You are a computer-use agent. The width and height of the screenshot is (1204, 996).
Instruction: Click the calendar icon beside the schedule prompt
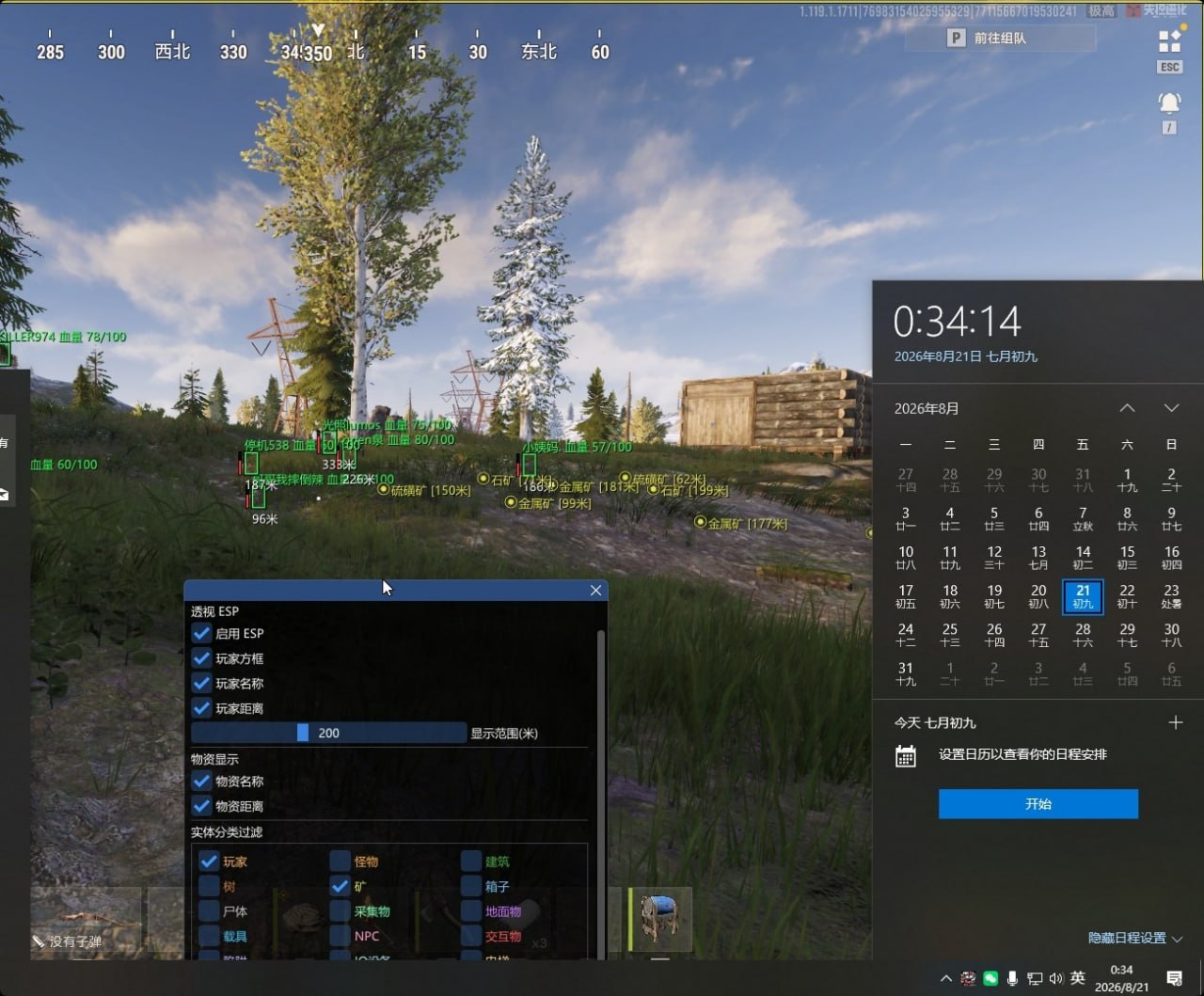906,755
